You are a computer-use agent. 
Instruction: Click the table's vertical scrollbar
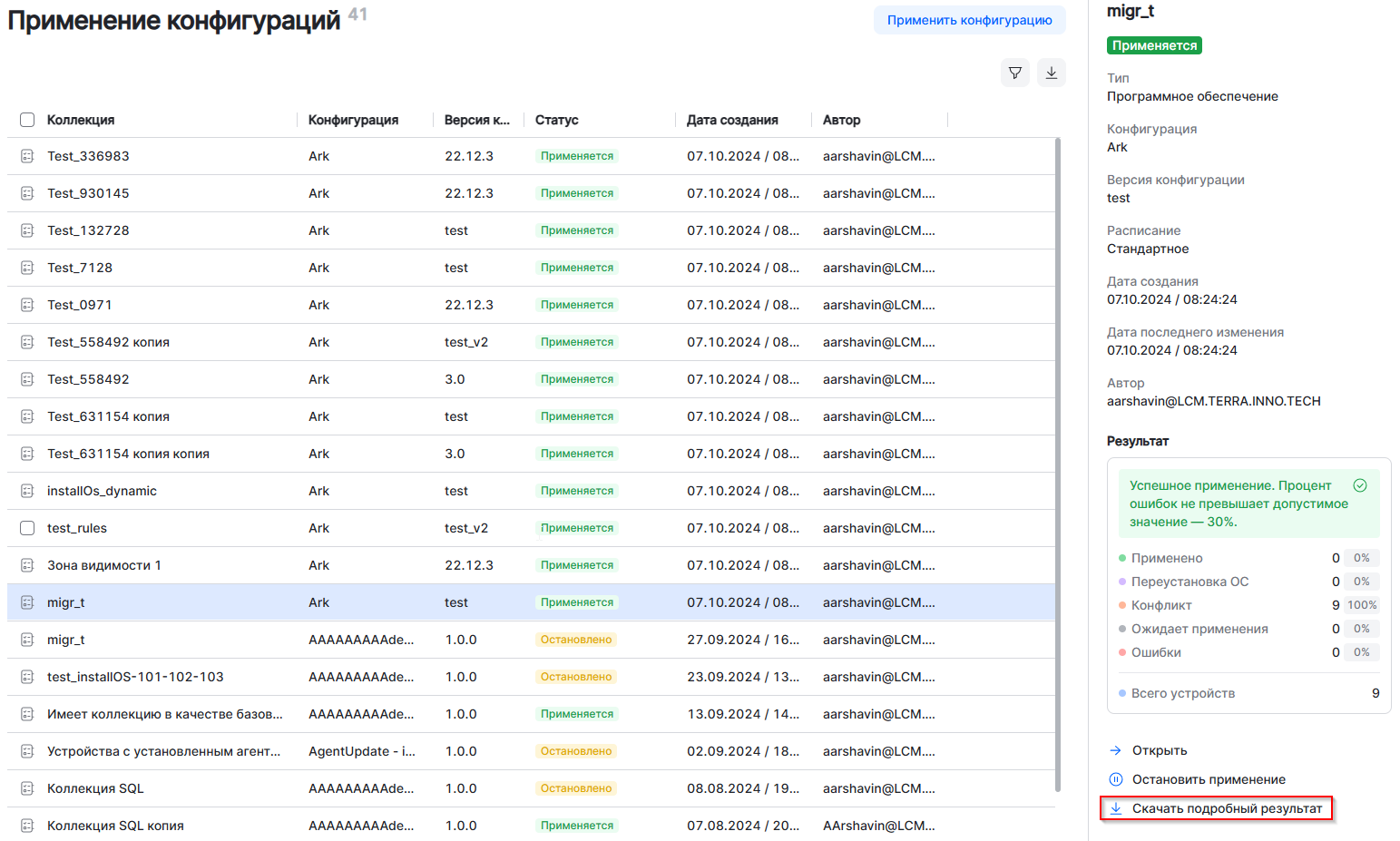tap(1057, 454)
